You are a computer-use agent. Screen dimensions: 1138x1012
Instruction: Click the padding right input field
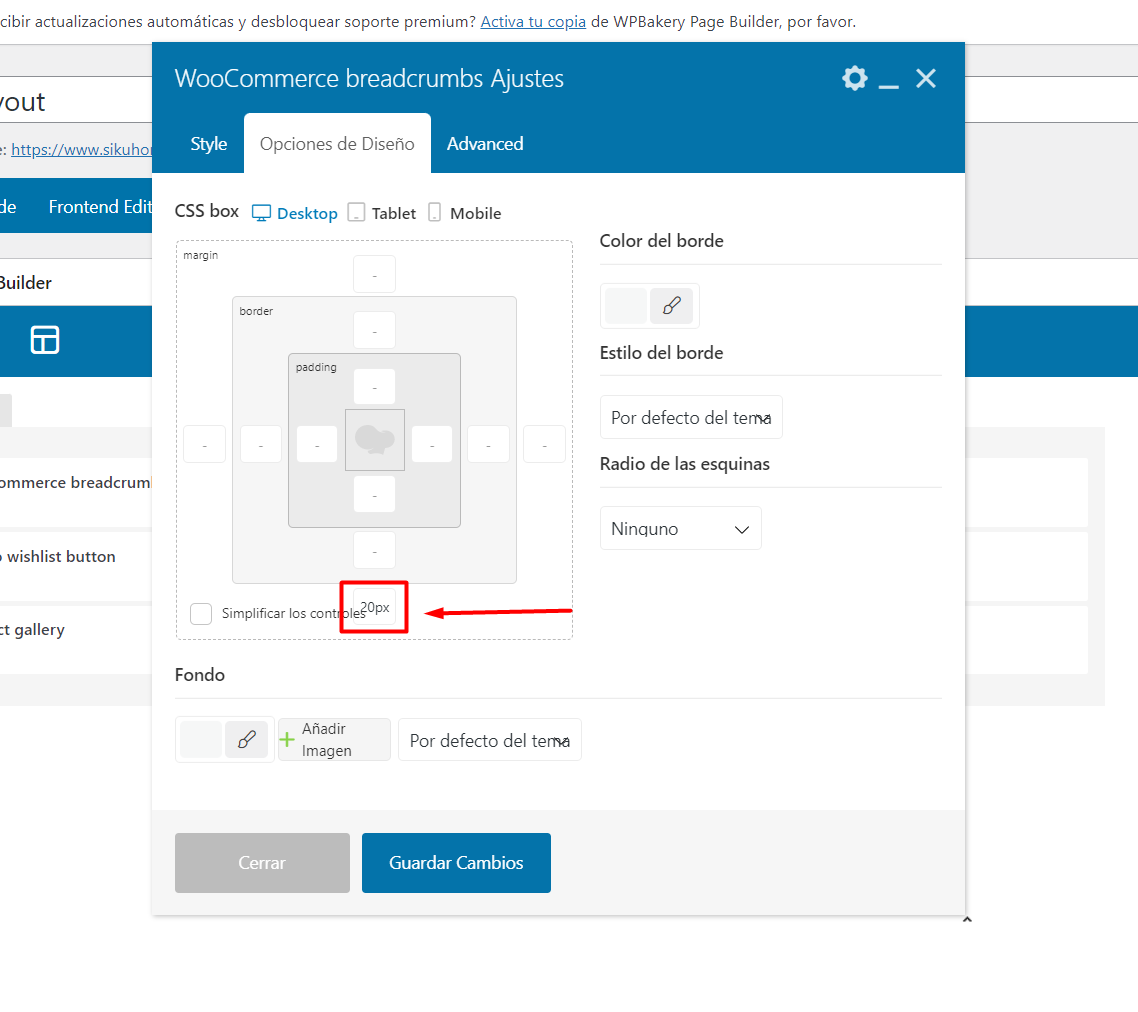tap(432, 444)
